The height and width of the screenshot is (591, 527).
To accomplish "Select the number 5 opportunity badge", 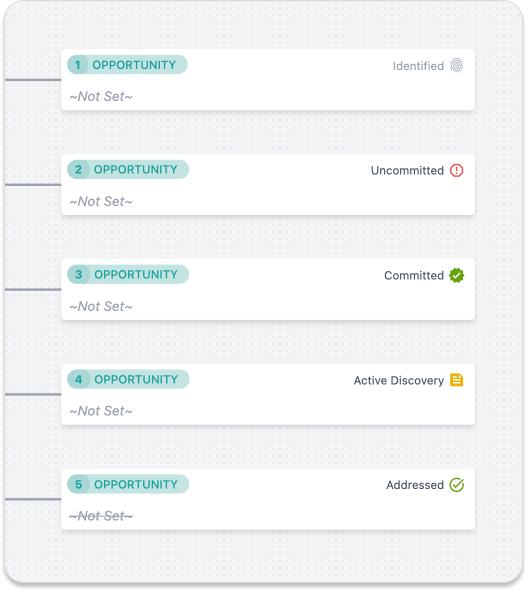I will tap(78, 484).
